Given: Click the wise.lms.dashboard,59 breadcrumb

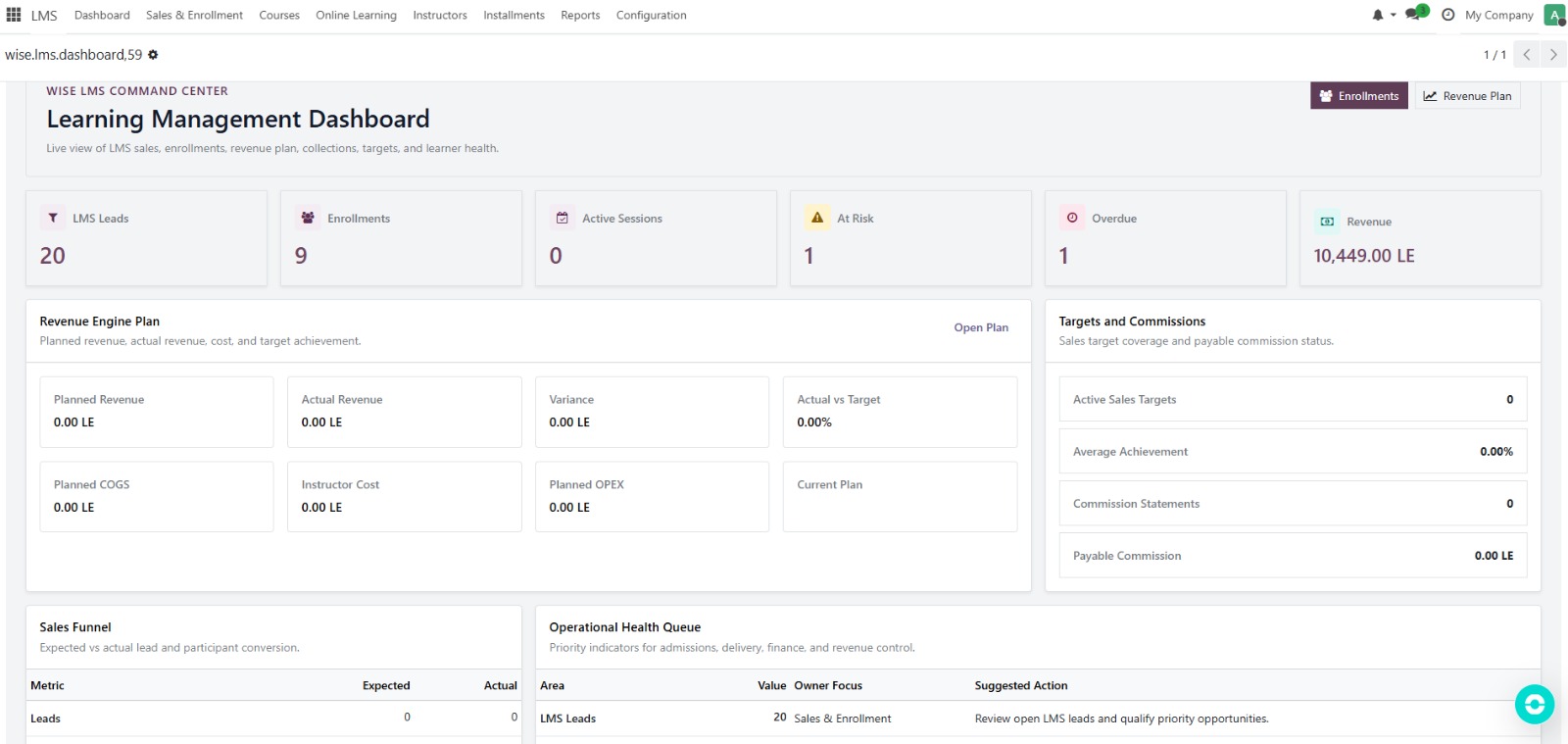Looking at the screenshot, I should (73, 55).
